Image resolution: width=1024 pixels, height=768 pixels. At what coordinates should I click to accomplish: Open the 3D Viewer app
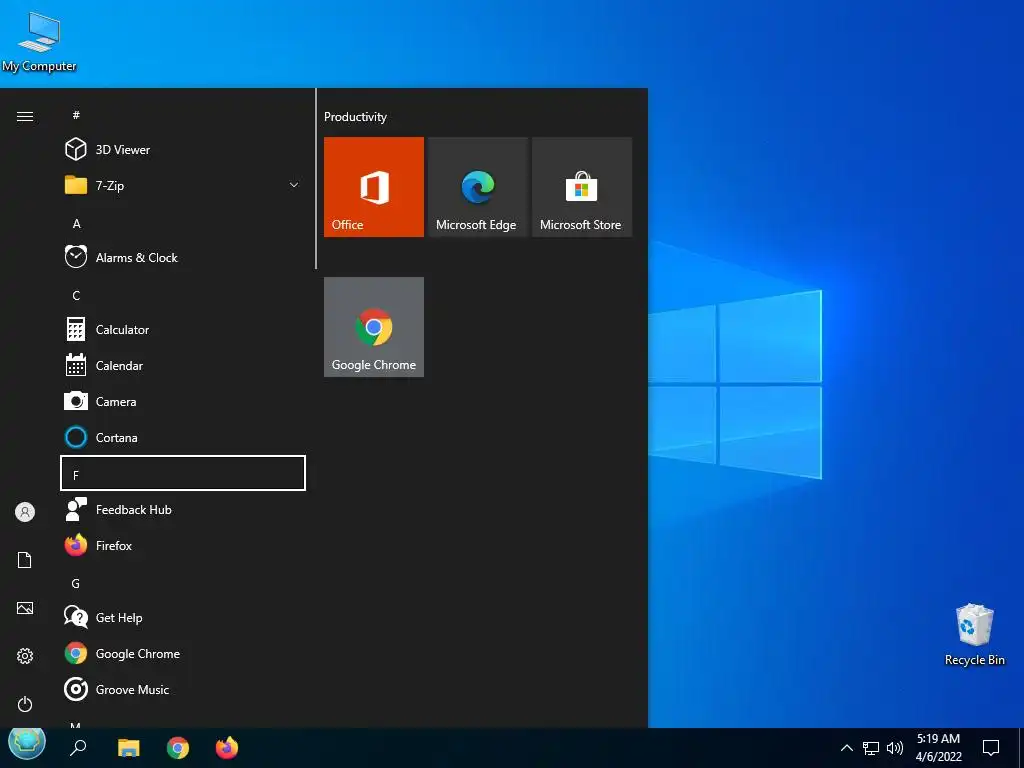pyautogui.click(x=183, y=150)
